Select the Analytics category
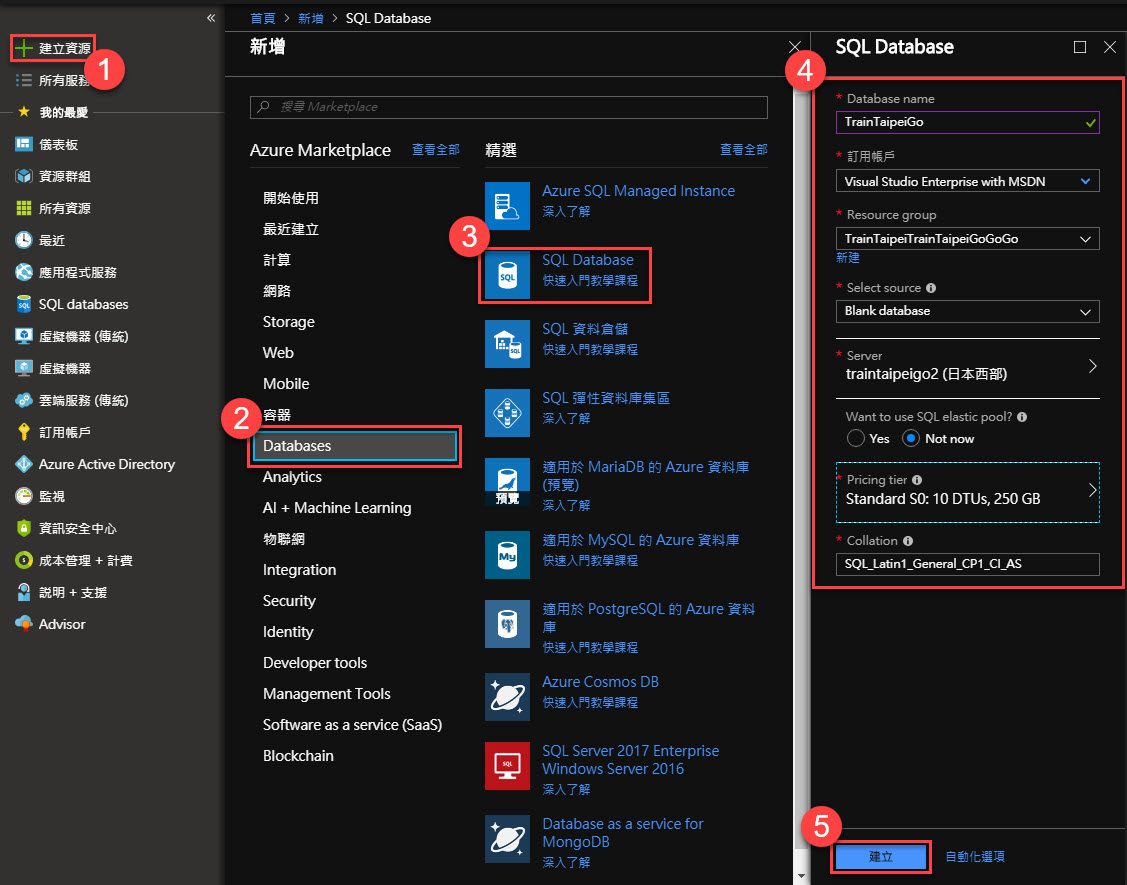Screen dimensions: 1127x885 [292, 477]
